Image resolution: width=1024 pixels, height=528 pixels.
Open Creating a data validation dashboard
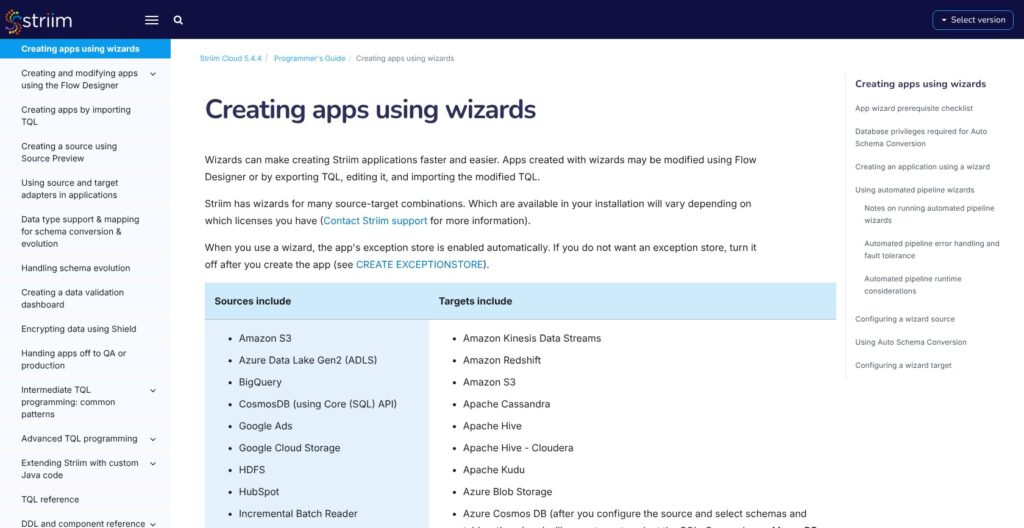(x=72, y=299)
